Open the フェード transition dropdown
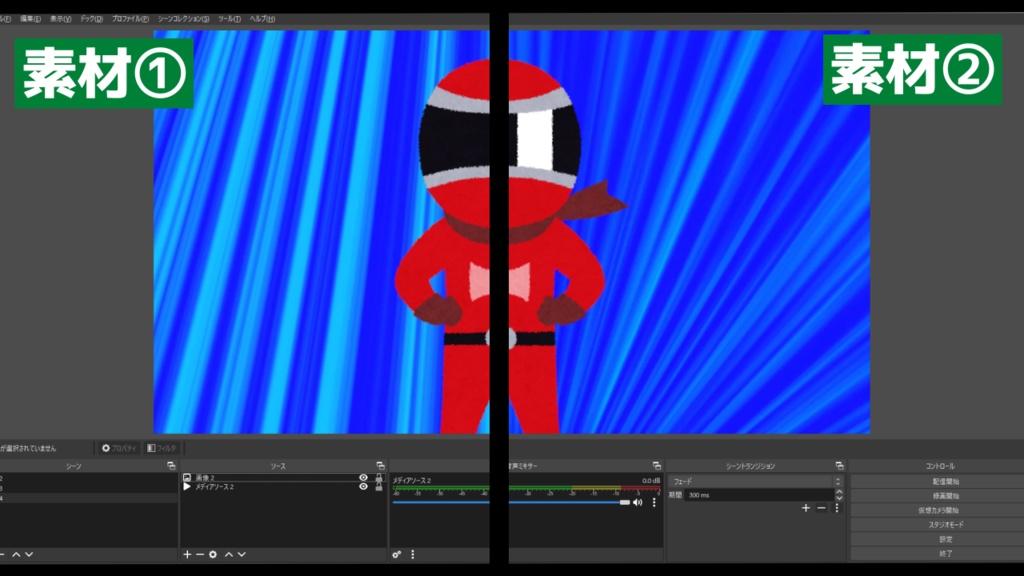Viewport: 1024px width, 576px height. 755,481
